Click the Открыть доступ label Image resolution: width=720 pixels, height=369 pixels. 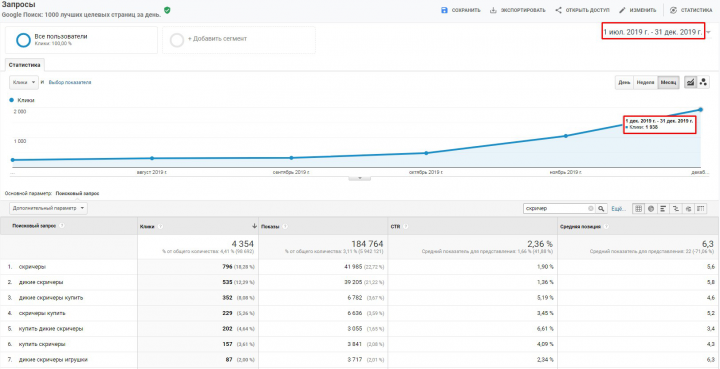588,10
